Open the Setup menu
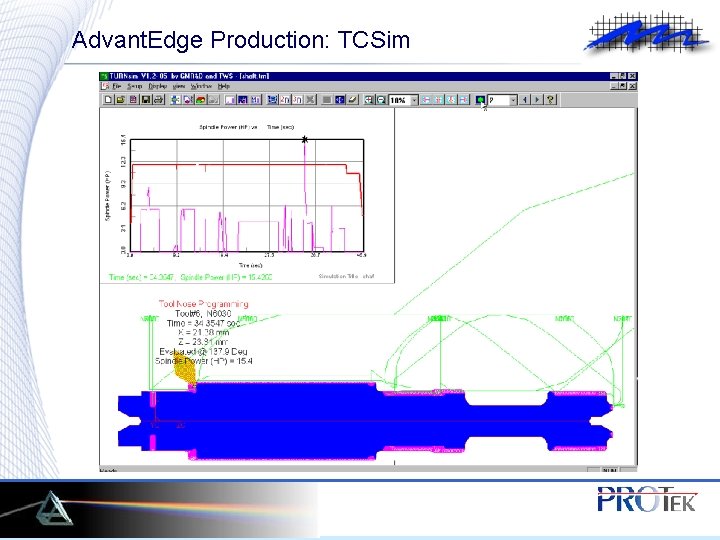 [135, 86]
